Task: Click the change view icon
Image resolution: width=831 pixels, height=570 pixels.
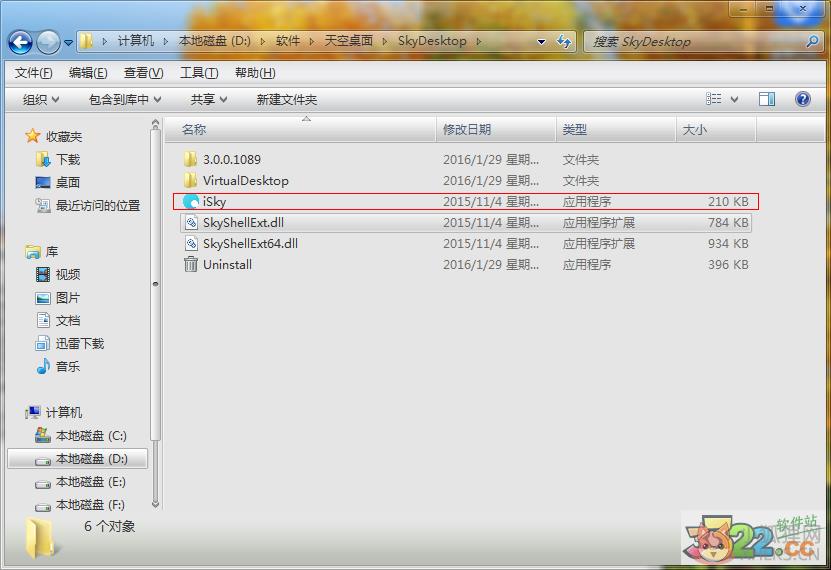Action: click(x=713, y=99)
